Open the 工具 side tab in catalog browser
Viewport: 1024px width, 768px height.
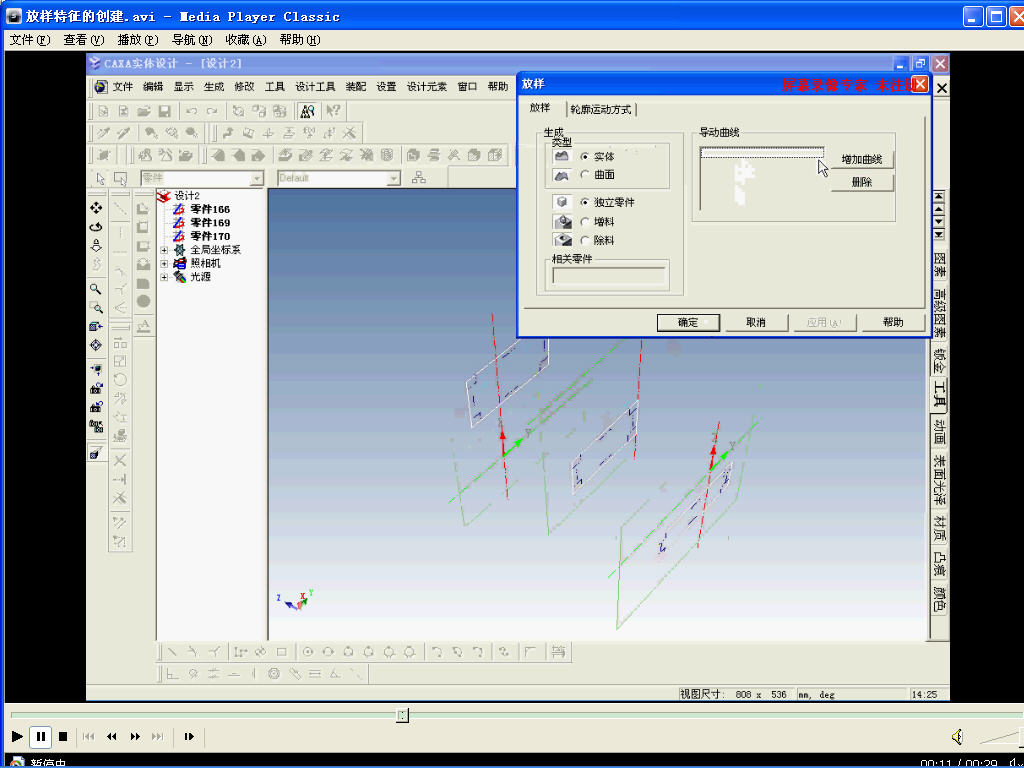pyautogui.click(x=939, y=394)
